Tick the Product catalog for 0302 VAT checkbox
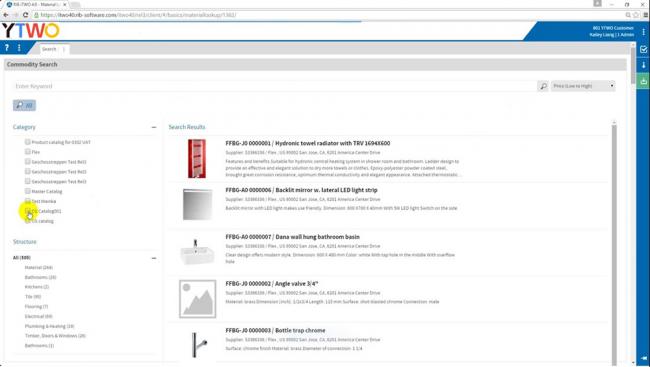 click(x=27, y=142)
